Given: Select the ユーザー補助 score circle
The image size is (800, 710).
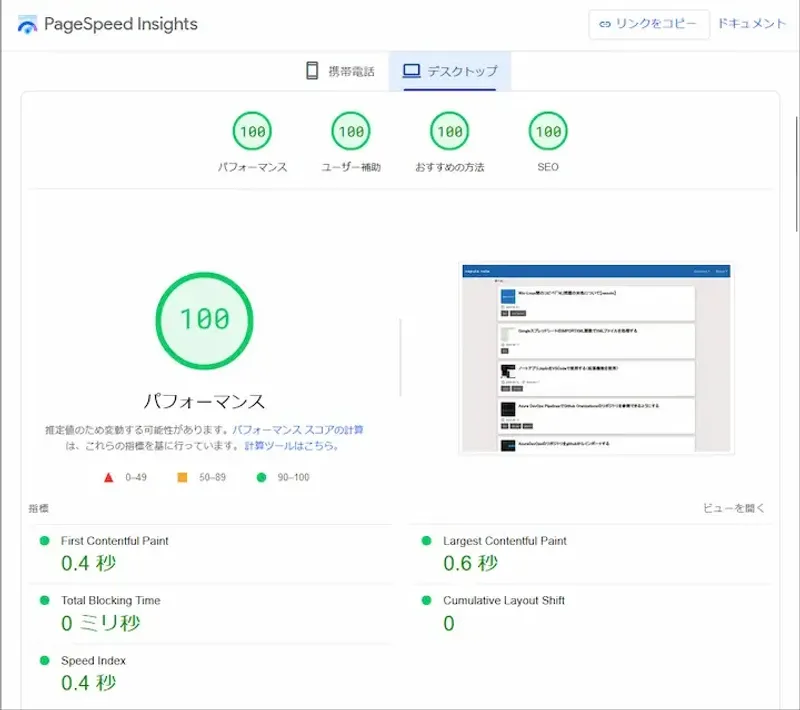Looking at the screenshot, I should point(348,130).
